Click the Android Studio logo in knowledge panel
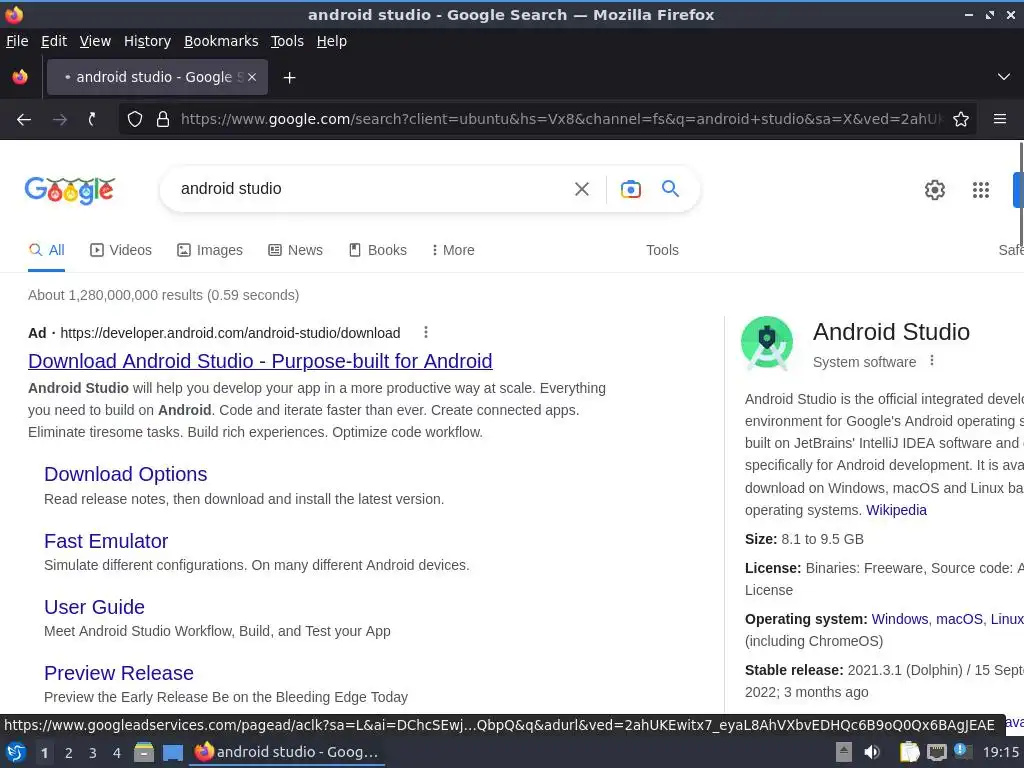The image size is (1024, 768). pyautogui.click(x=767, y=342)
